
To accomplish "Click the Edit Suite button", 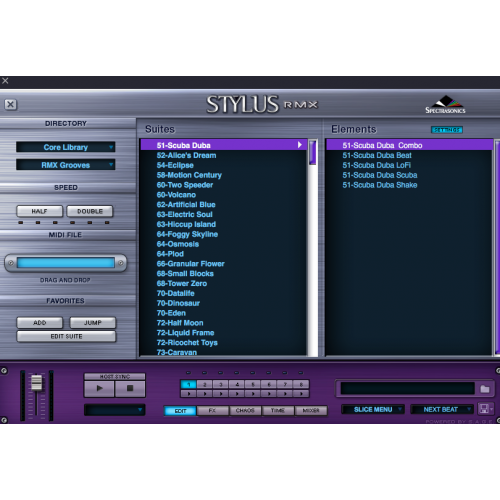I will (x=66, y=336).
